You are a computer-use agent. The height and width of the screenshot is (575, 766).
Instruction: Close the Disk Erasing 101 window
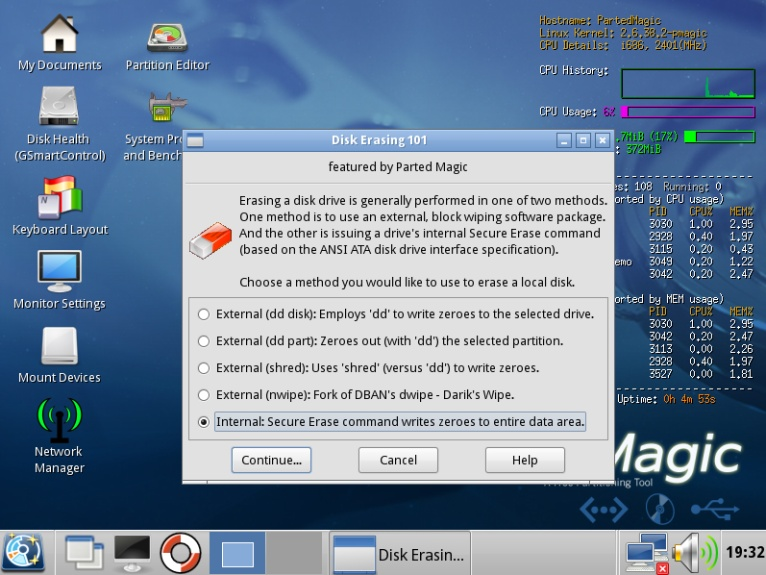click(x=602, y=141)
